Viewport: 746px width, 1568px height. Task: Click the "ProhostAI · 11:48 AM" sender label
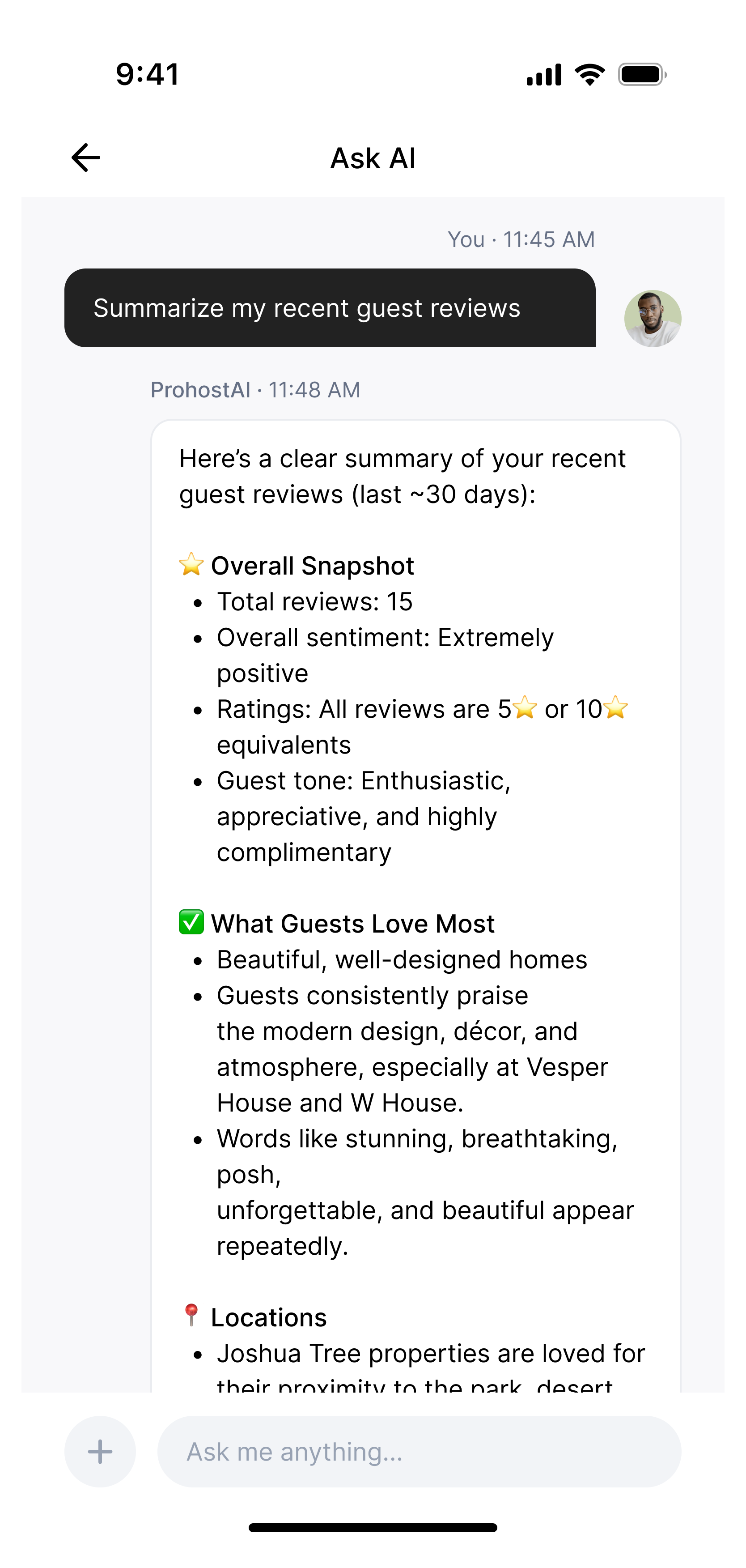[x=255, y=390]
